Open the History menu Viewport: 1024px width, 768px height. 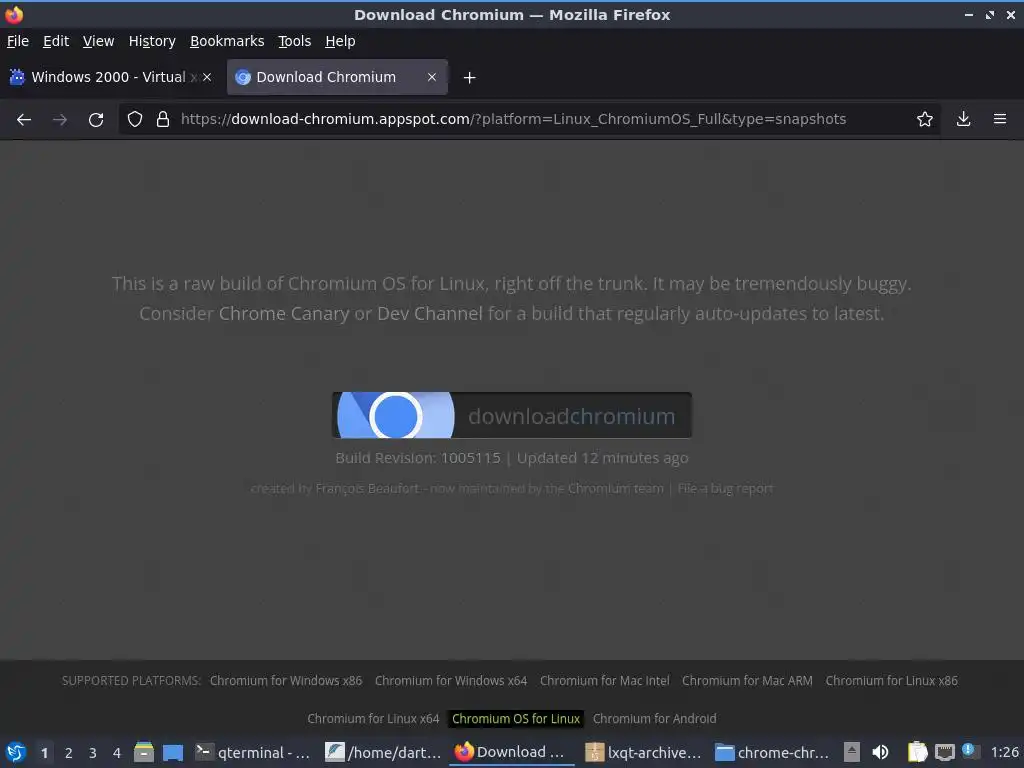pos(152,41)
